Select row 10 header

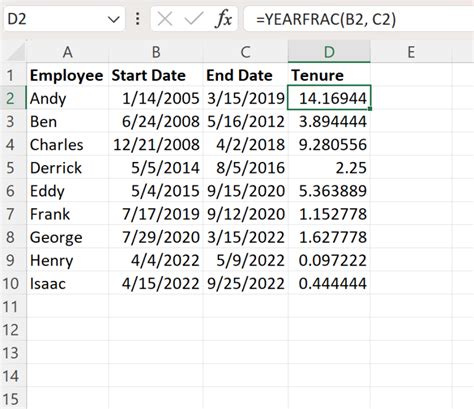(13, 283)
